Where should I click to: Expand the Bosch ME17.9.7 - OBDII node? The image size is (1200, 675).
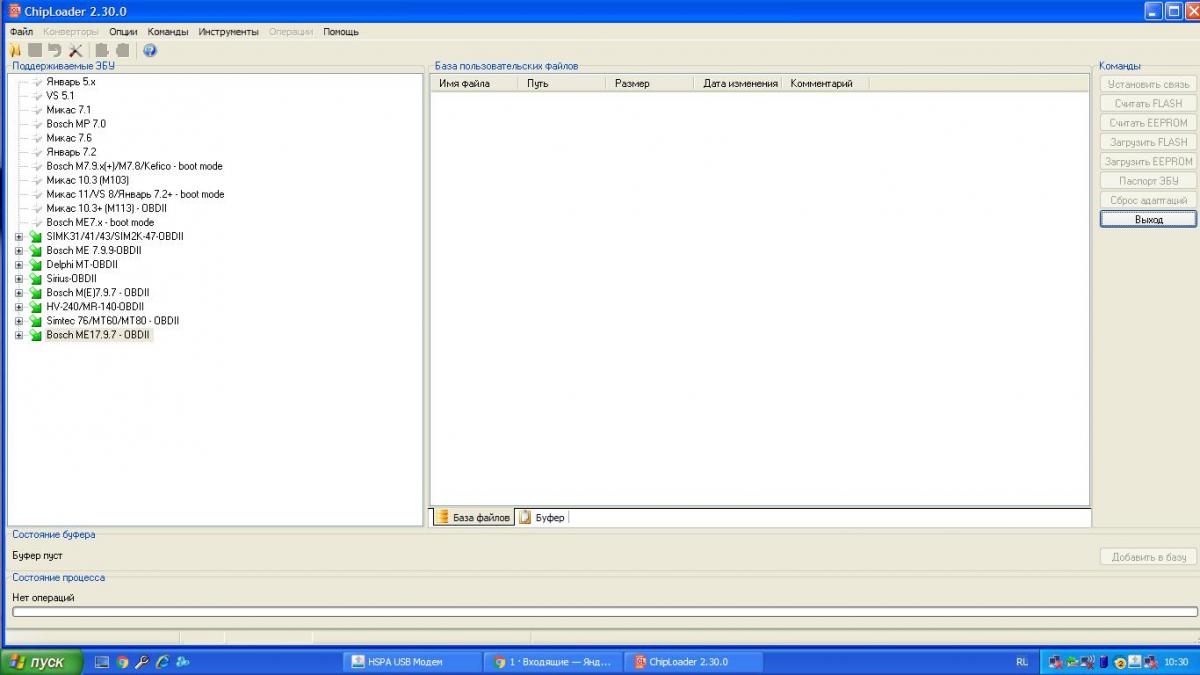19,335
